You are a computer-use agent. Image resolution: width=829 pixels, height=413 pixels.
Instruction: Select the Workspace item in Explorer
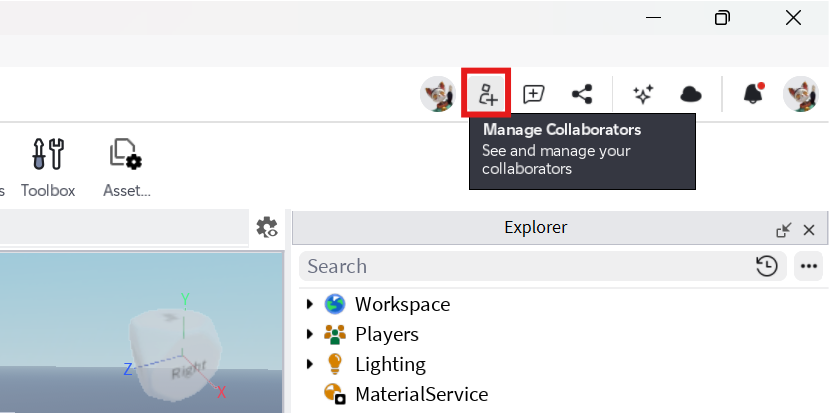click(402, 304)
